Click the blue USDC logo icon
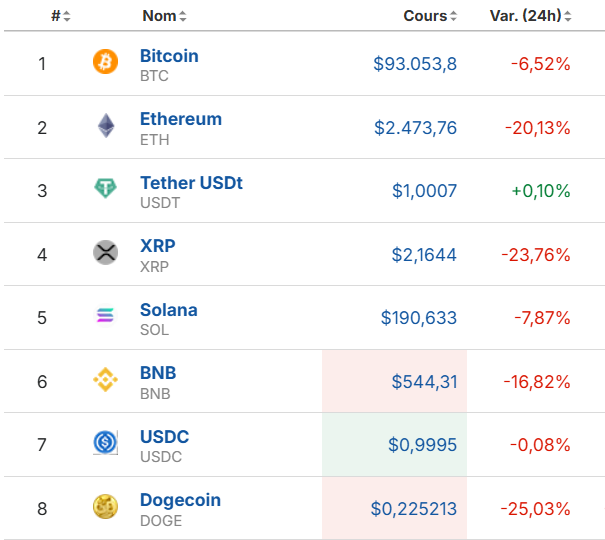 105,442
